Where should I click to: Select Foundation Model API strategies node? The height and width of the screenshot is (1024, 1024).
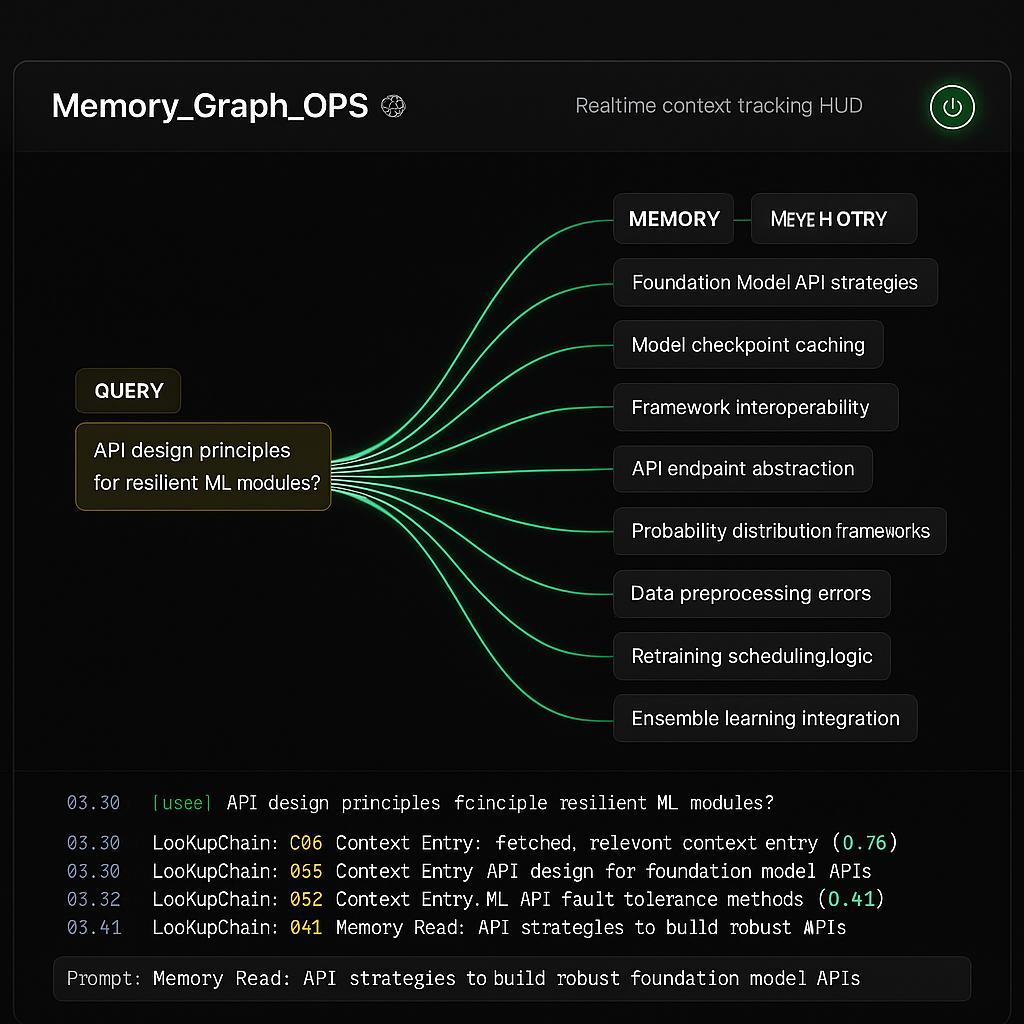[775, 282]
